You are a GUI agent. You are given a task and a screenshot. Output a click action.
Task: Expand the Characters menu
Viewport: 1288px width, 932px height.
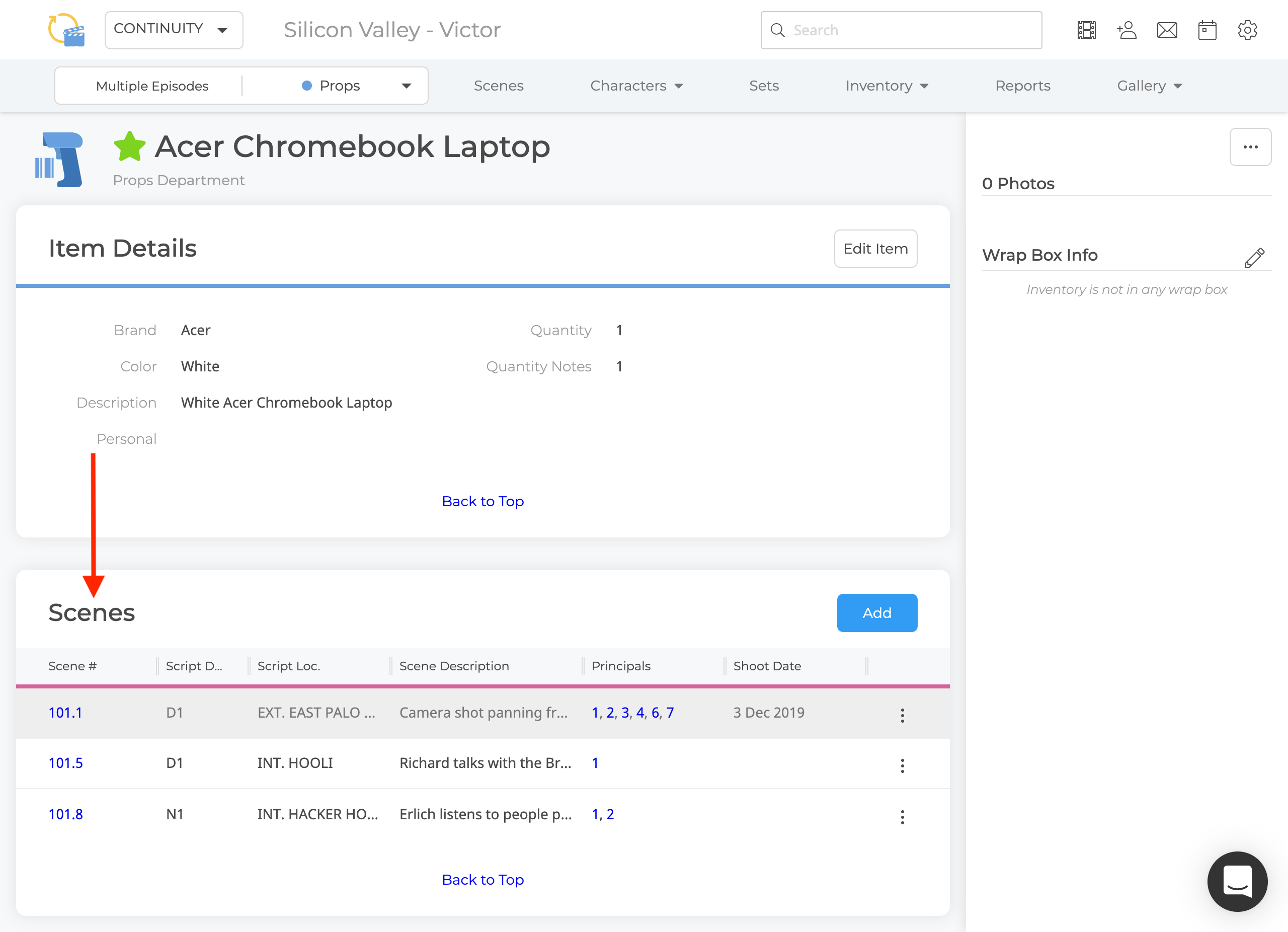click(636, 86)
